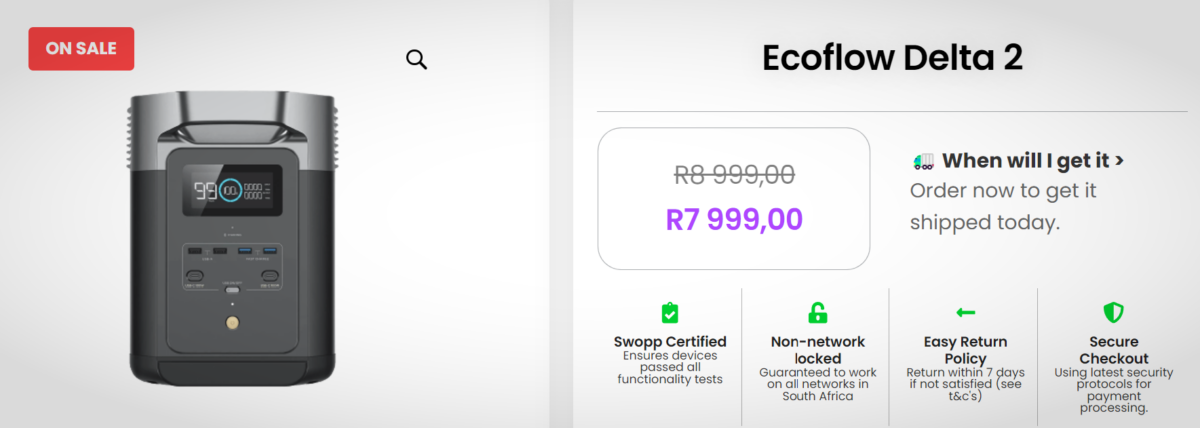Click 'Order now to get it shipped today' text
1200x428 pixels.
(x=1003, y=206)
